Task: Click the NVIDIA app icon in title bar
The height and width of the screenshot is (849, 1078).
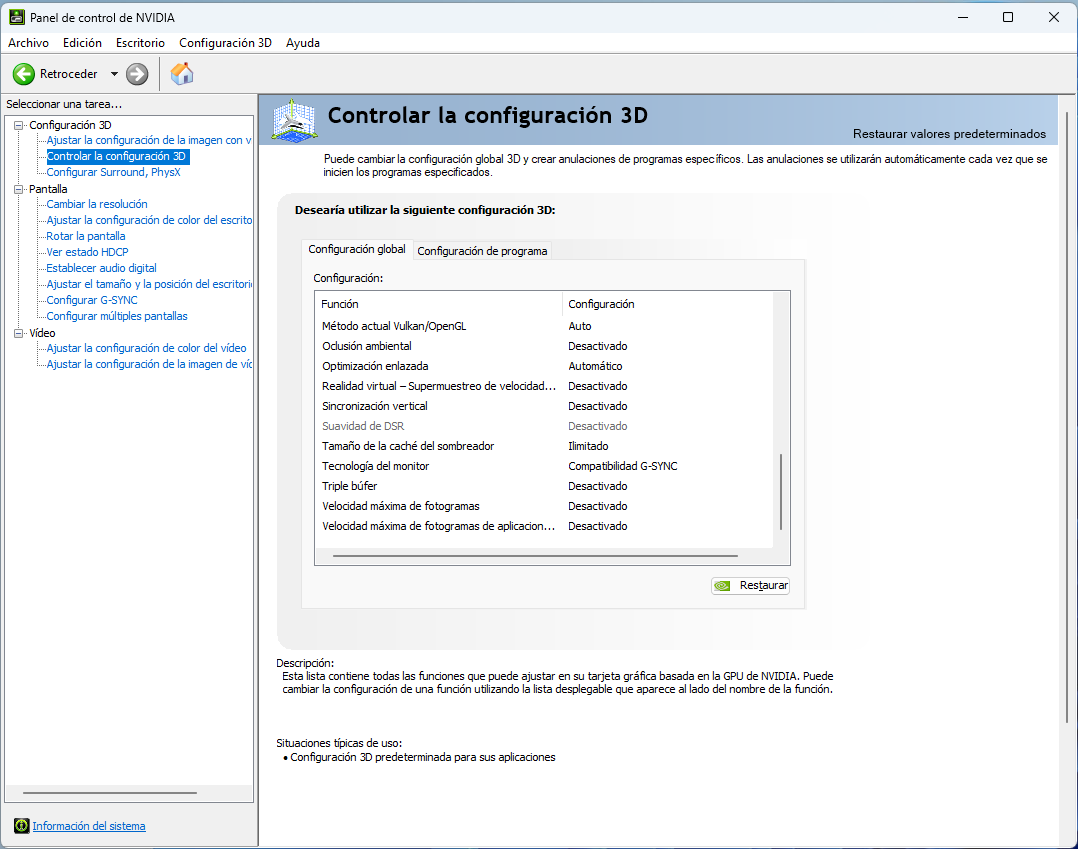Action: coord(16,17)
